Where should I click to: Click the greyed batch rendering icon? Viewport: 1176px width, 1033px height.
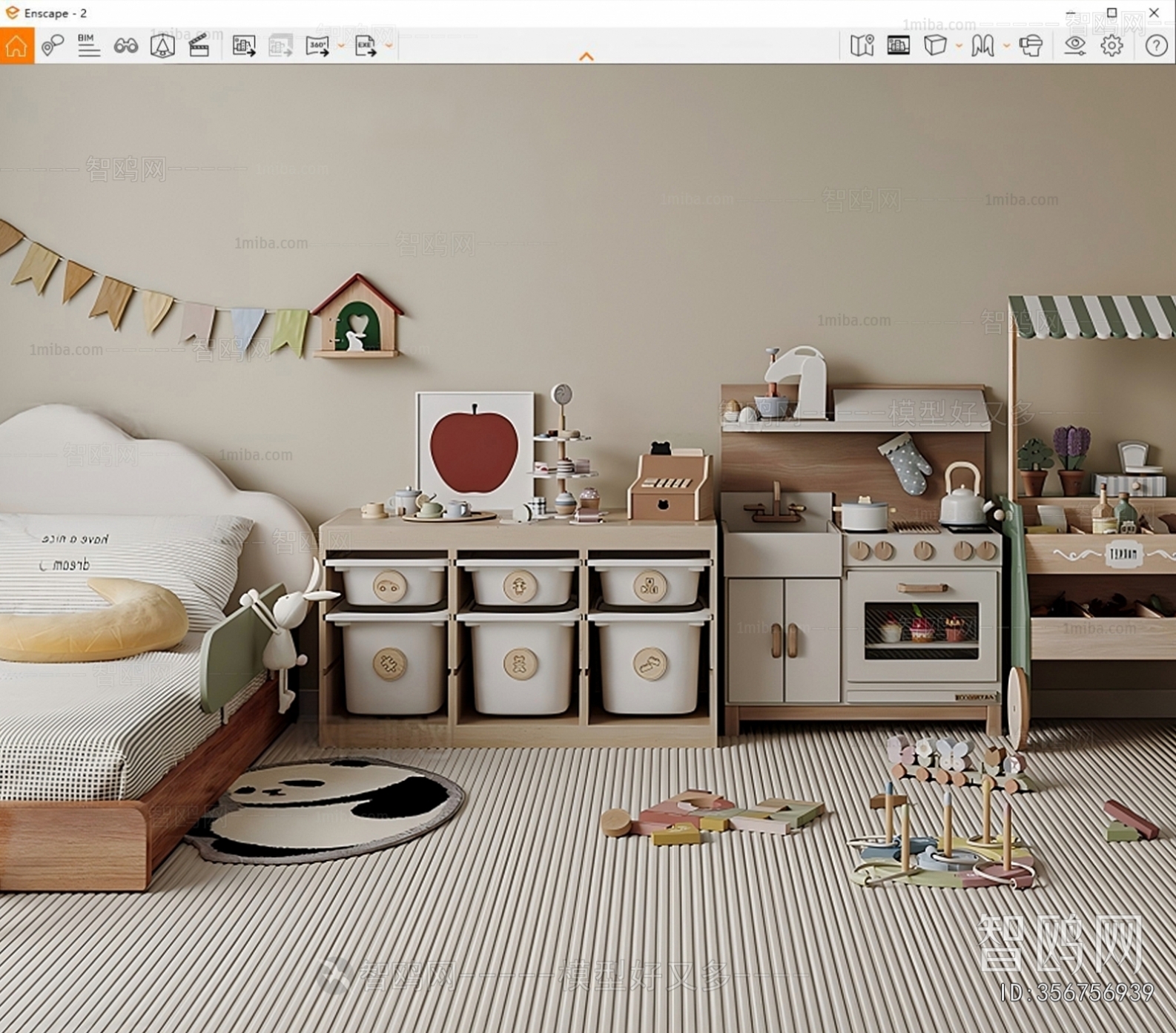coord(280,46)
